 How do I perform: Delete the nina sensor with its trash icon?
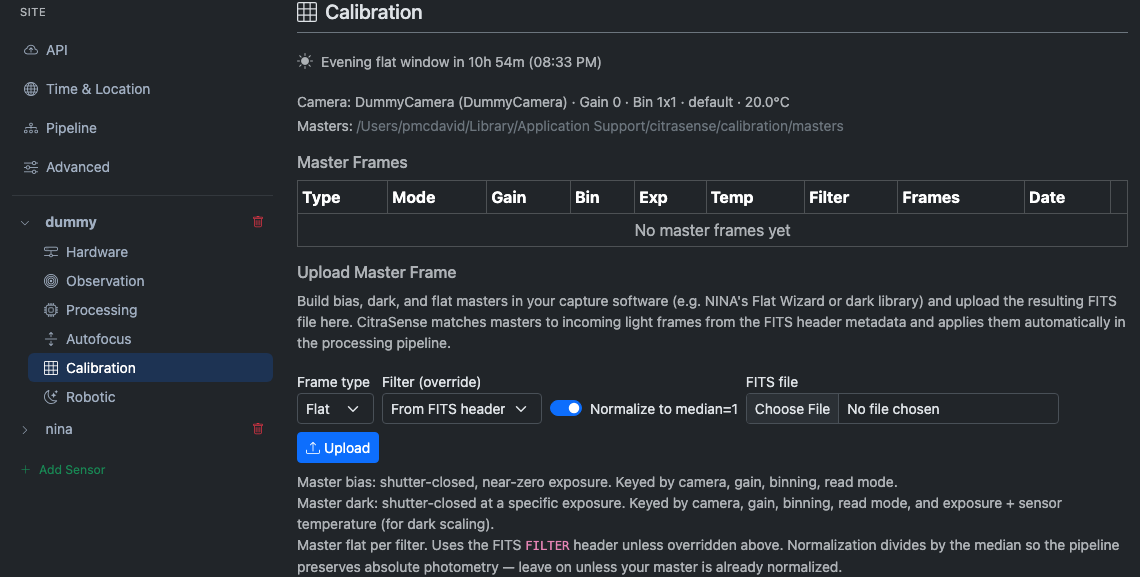pos(257,429)
